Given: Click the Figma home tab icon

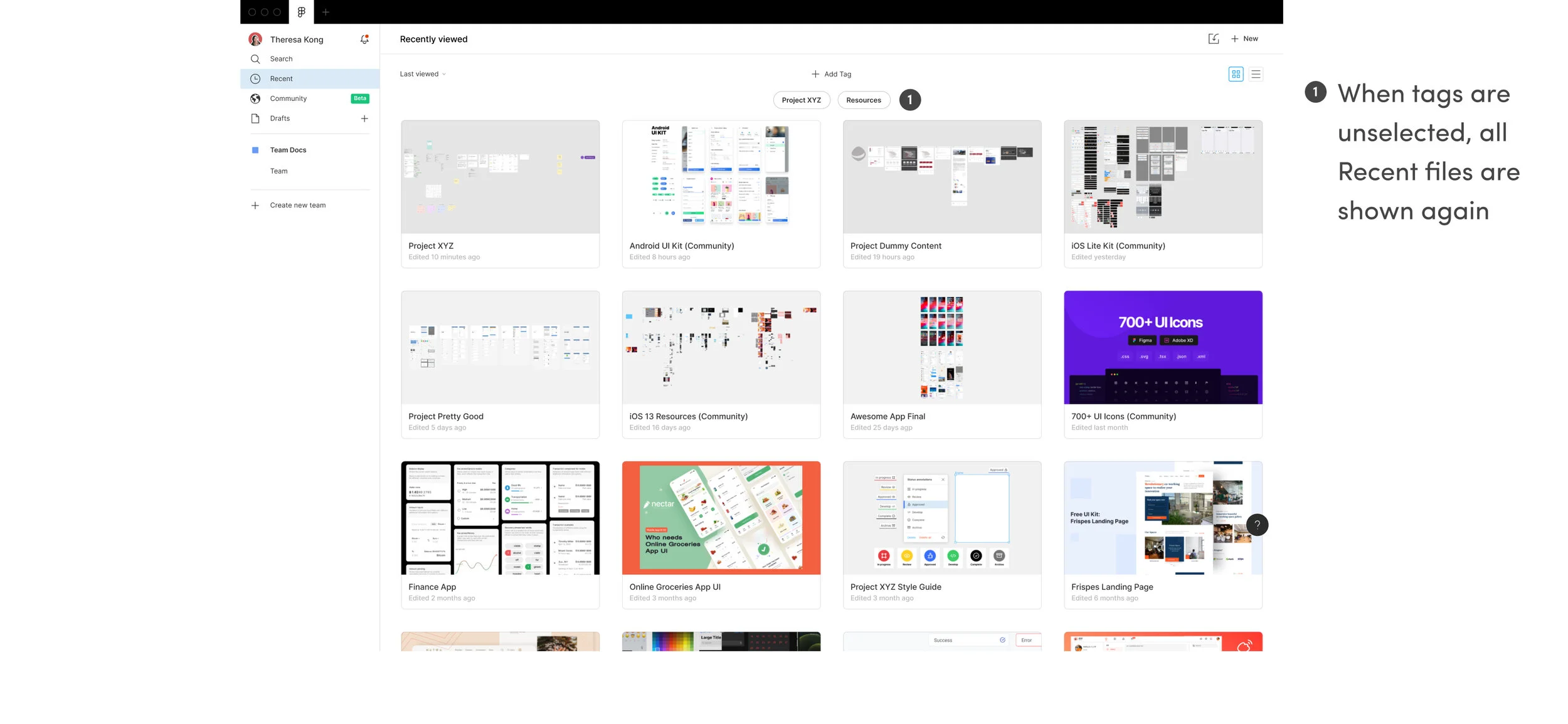Looking at the screenshot, I should pyautogui.click(x=301, y=12).
